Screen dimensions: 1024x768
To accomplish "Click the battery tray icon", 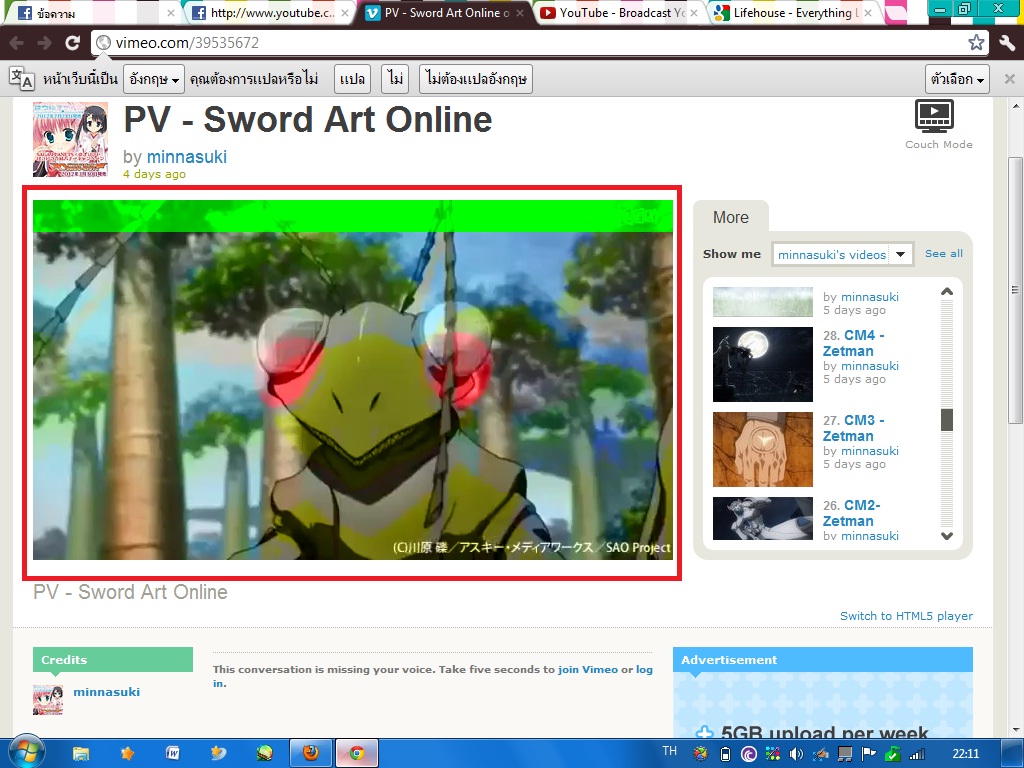I will pyautogui.click(x=725, y=754).
